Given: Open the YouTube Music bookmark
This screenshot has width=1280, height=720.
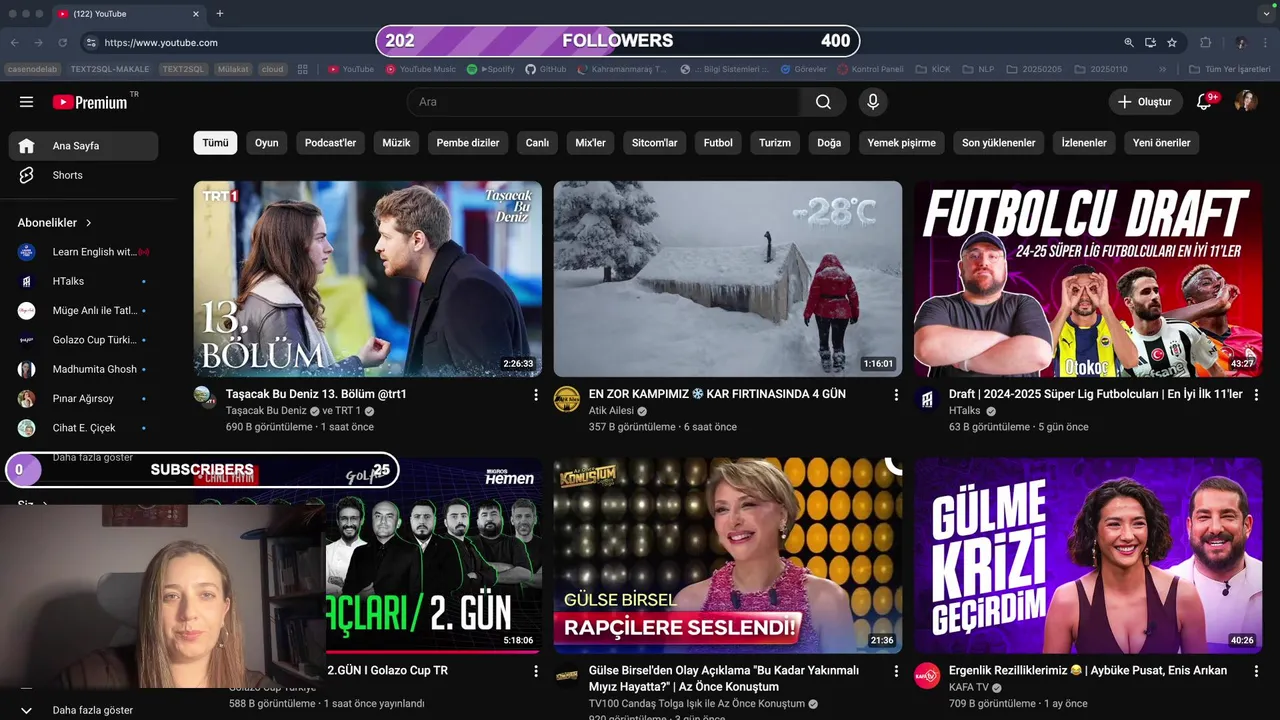Looking at the screenshot, I should pos(421,69).
